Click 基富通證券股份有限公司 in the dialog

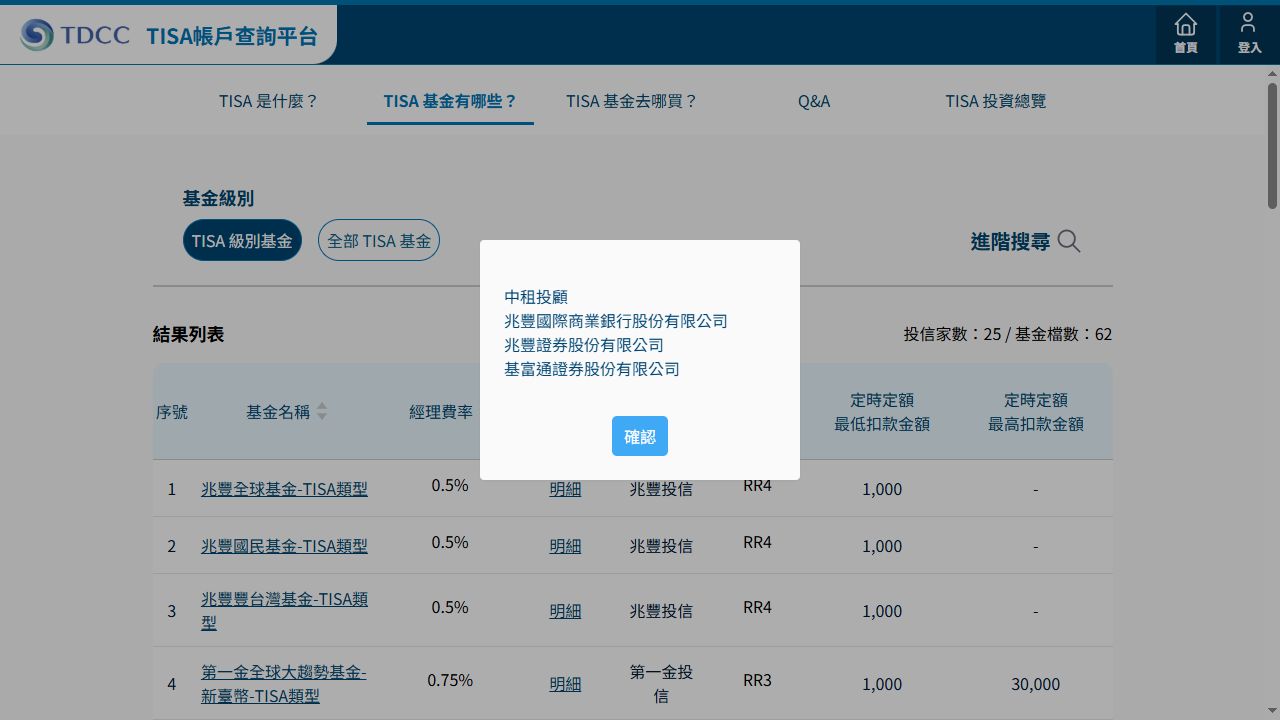coord(592,369)
